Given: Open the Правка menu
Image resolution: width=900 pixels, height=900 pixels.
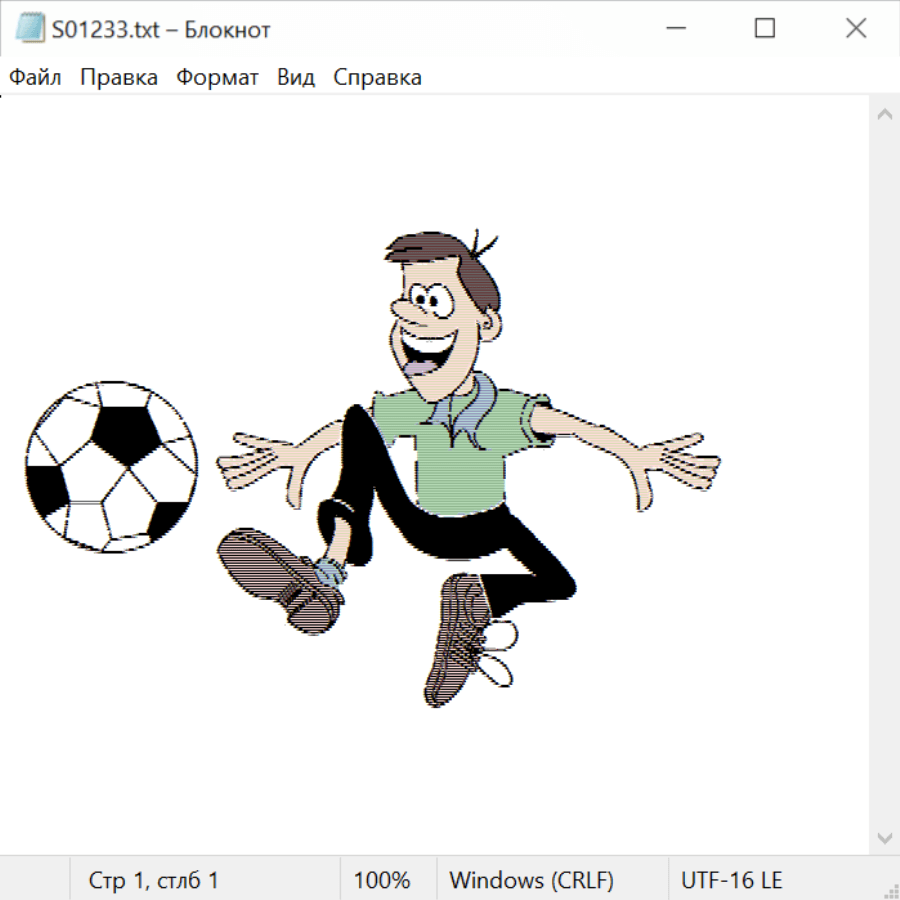Looking at the screenshot, I should (119, 78).
